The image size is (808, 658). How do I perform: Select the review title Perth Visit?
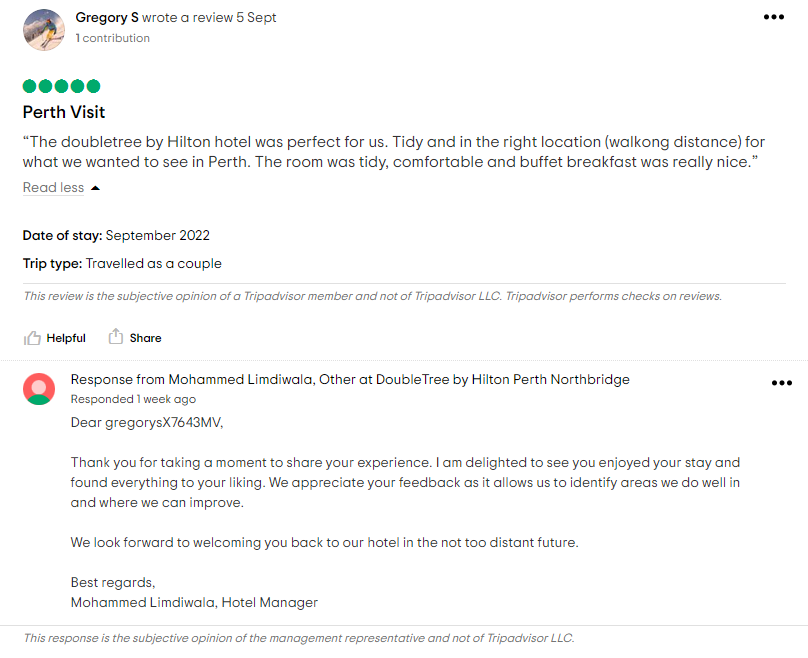(x=63, y=112)
